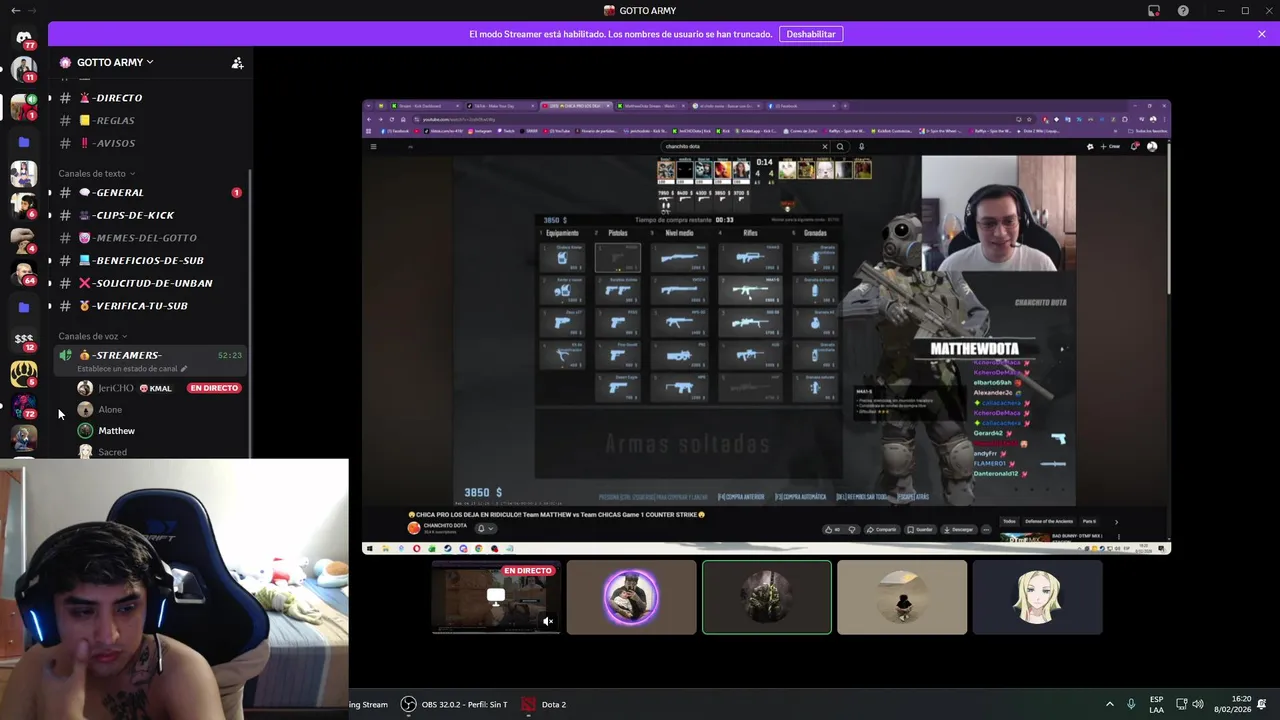Open the -DIRECTO channel
Viewport: 1280px width, 720px height.
click(x=150, y=98)
